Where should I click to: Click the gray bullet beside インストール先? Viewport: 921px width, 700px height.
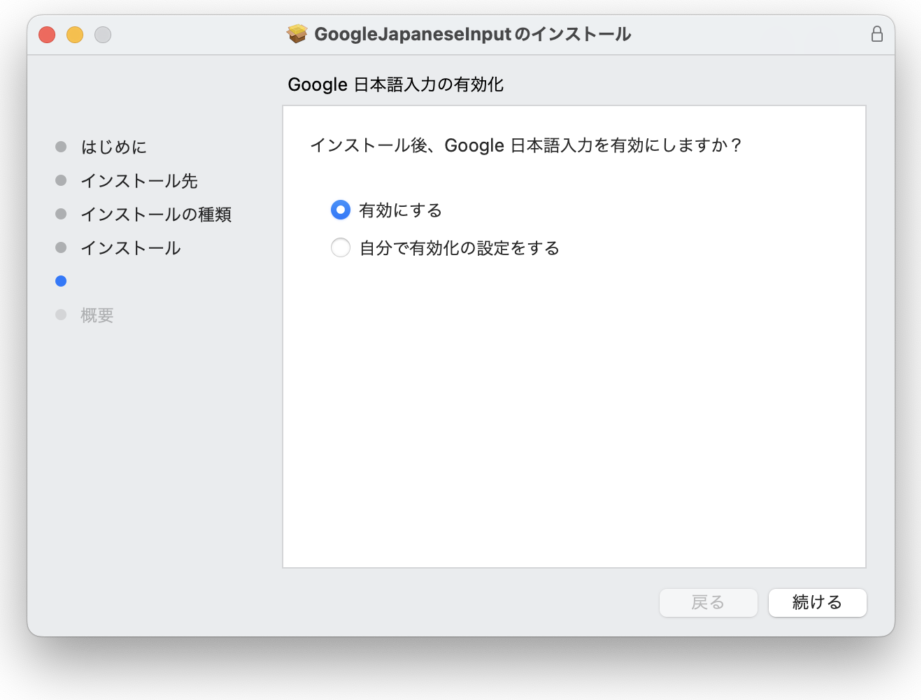coord(61,181)
